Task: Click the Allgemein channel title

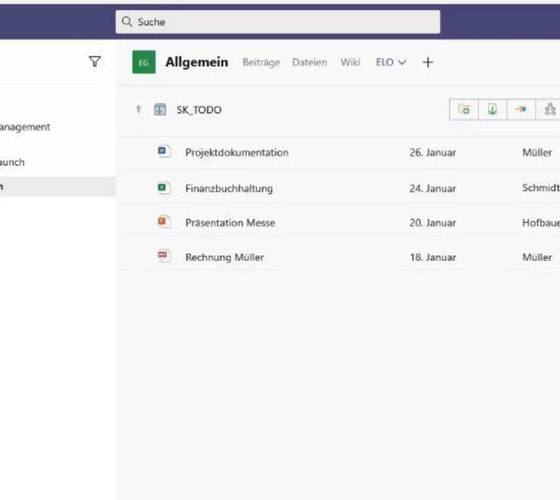Action: pos(197,62)
